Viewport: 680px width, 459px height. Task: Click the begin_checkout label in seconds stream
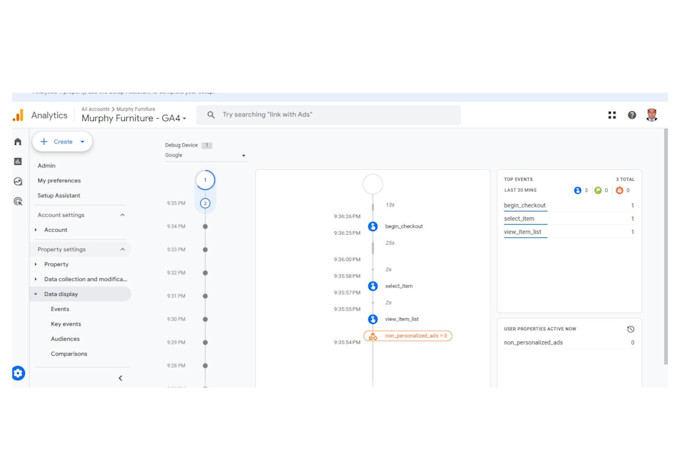[404, 226]
